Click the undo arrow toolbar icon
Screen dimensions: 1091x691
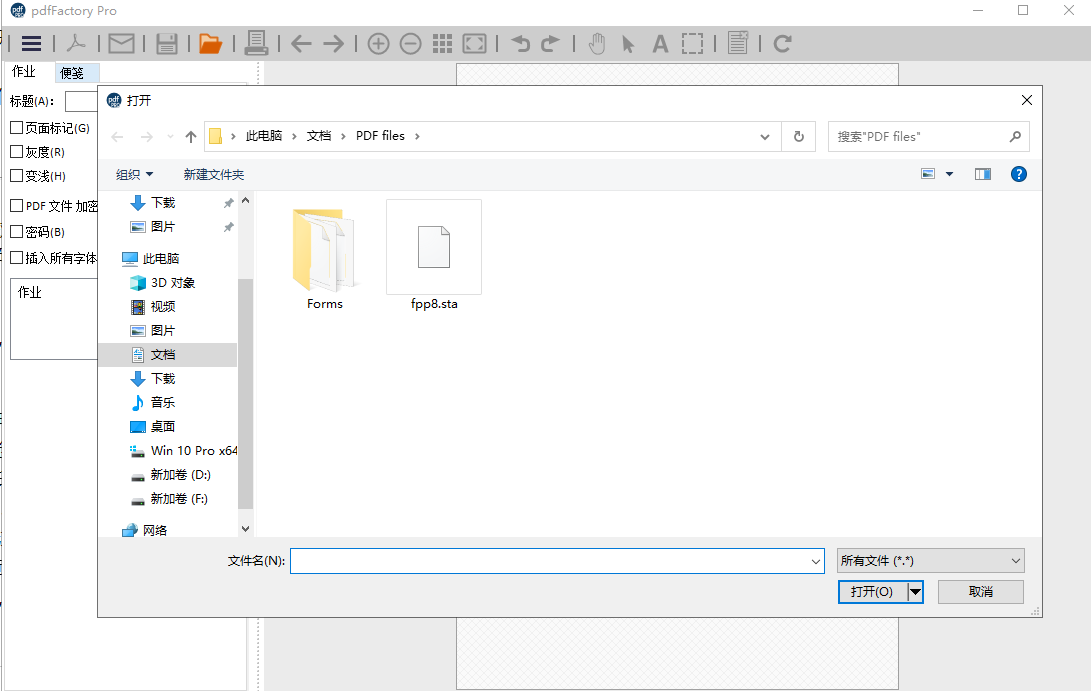point(521,43)
